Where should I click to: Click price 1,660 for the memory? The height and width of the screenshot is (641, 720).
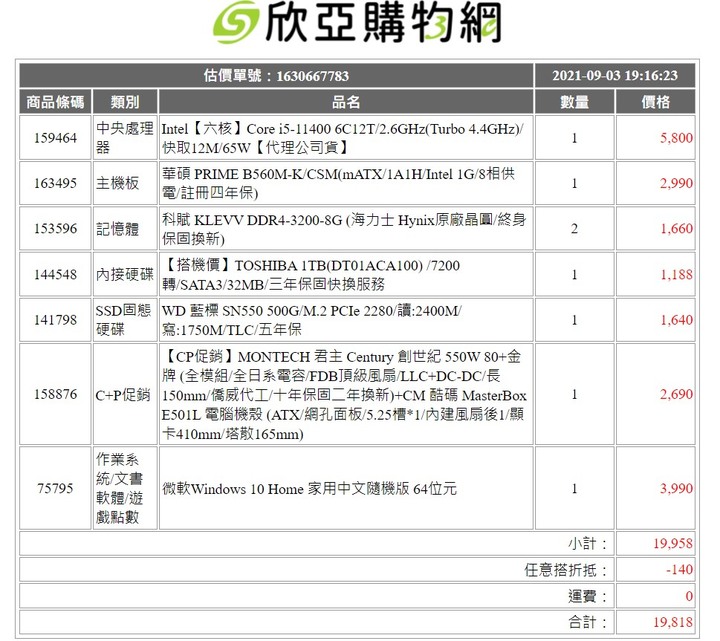click(676, 229)
